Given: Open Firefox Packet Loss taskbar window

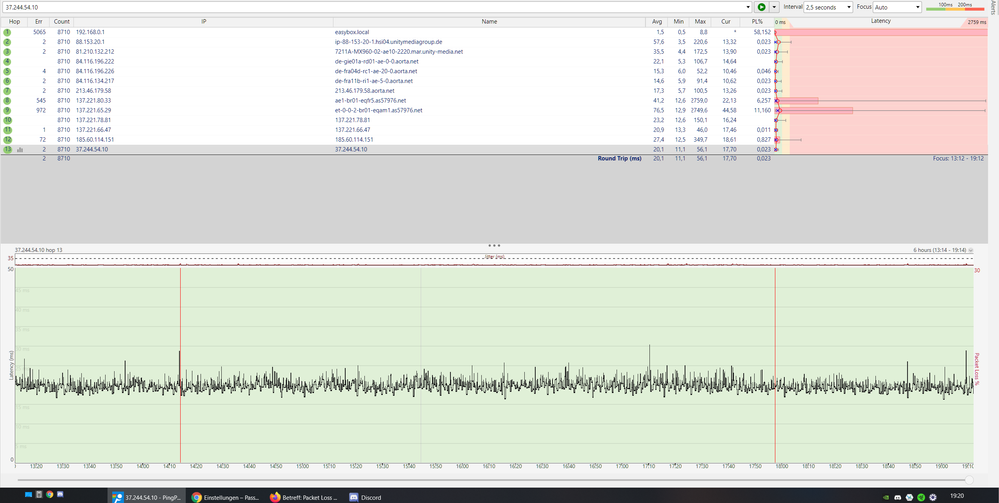Looking at the screenshot, I should pyautogui.click(x=305, y=495).
